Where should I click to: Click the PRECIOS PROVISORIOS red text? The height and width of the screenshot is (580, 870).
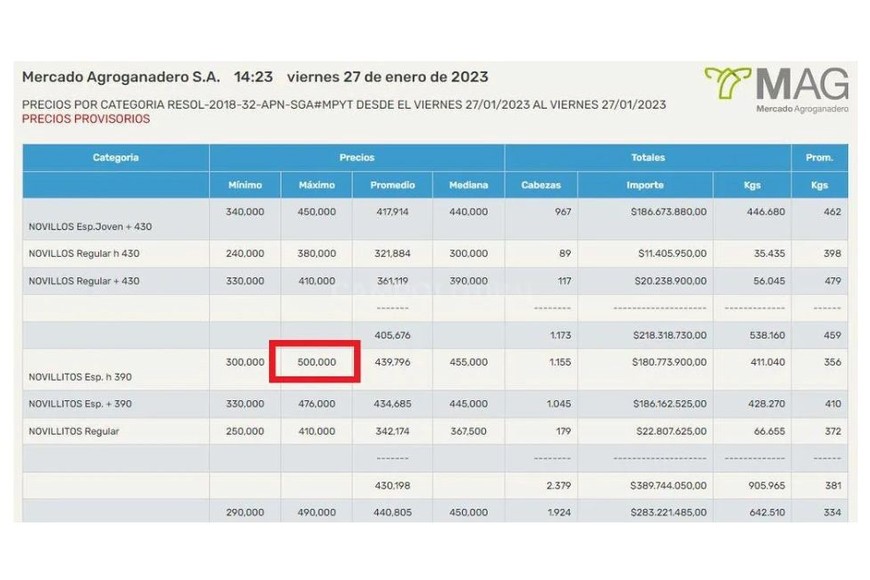click(x=86, y=119)
